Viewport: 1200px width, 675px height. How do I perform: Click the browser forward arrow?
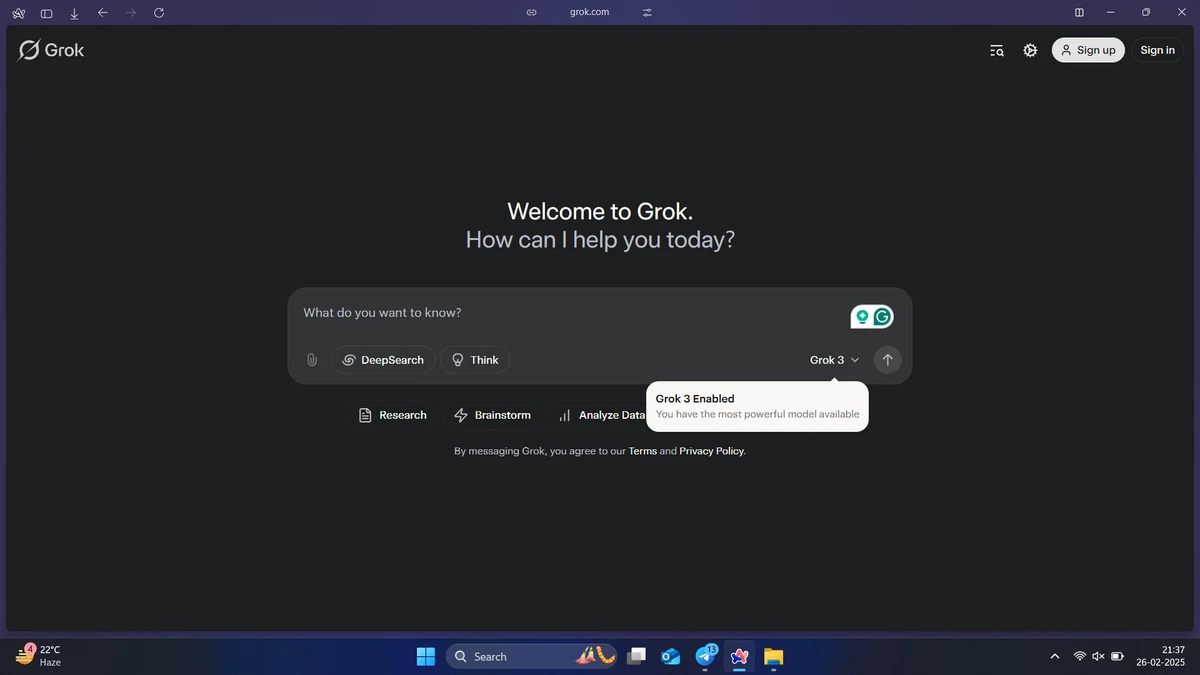130,13
